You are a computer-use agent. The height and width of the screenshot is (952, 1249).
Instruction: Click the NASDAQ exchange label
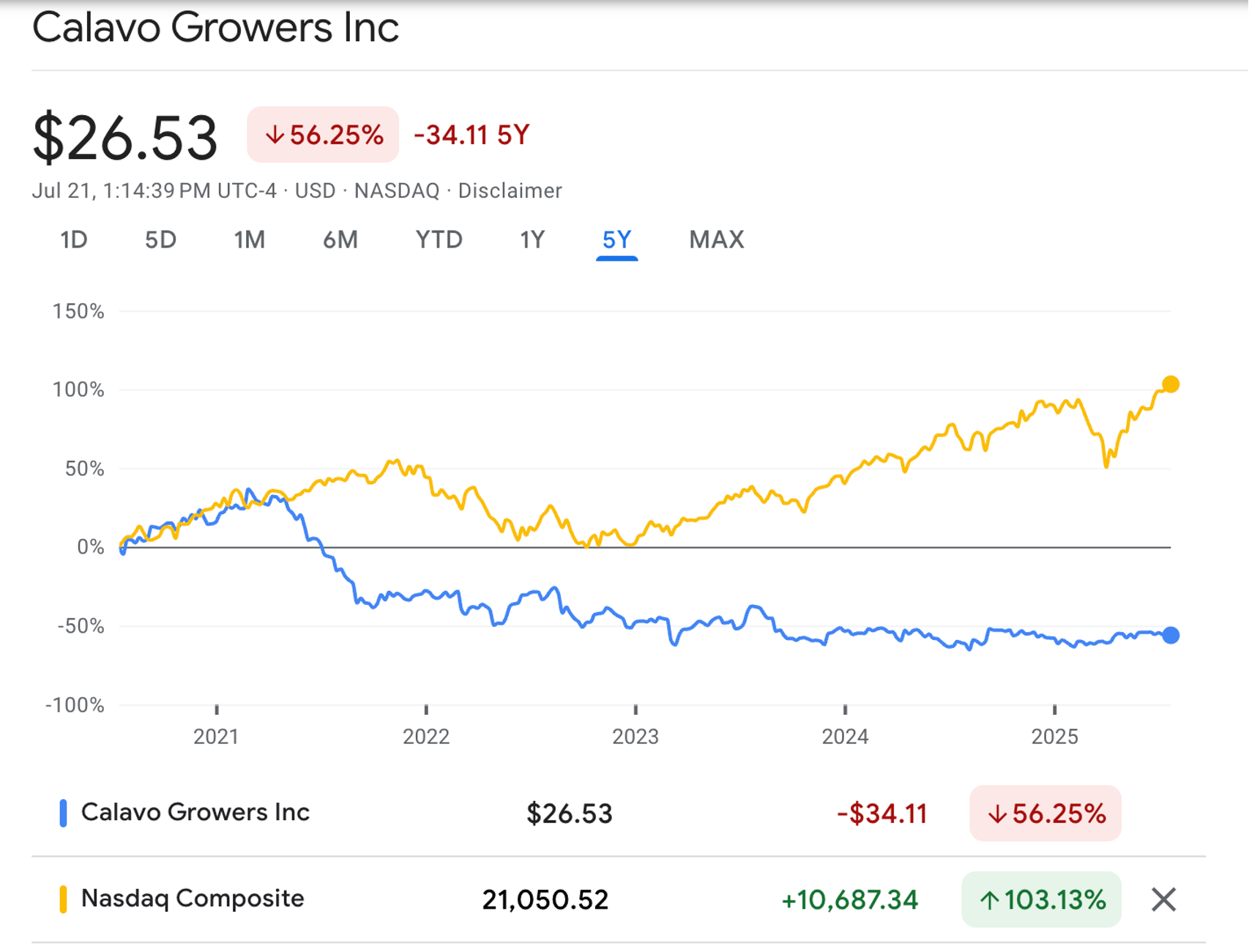coord(397,191)
